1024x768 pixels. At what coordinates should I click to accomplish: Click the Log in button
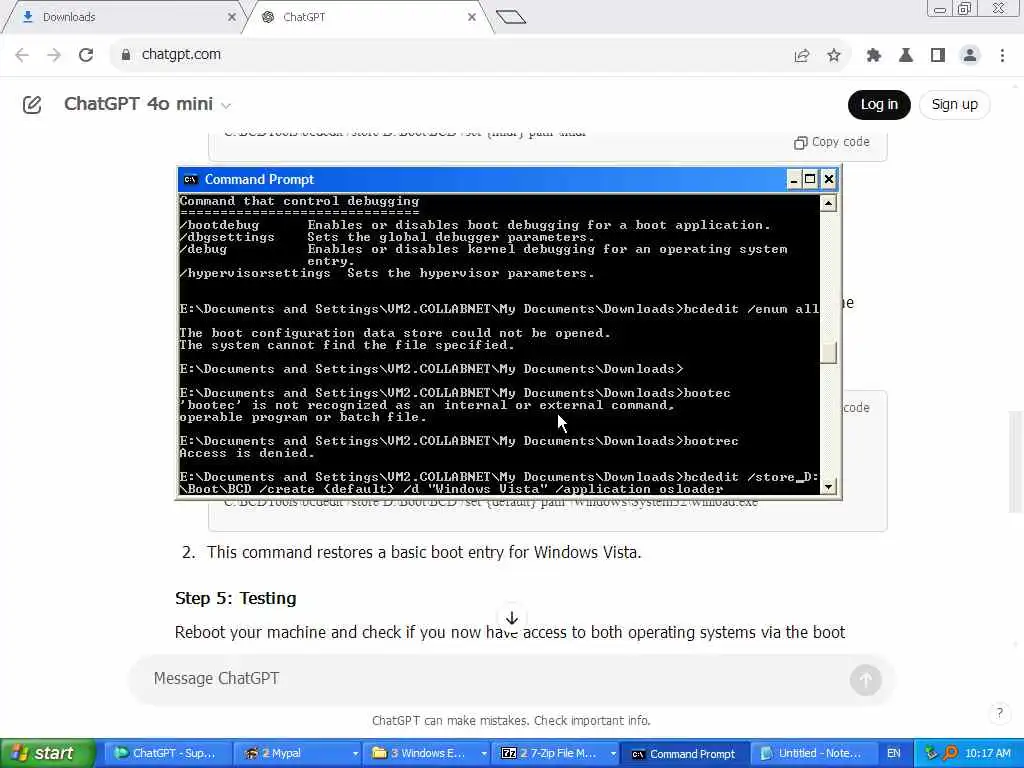(x=879, y=104)
